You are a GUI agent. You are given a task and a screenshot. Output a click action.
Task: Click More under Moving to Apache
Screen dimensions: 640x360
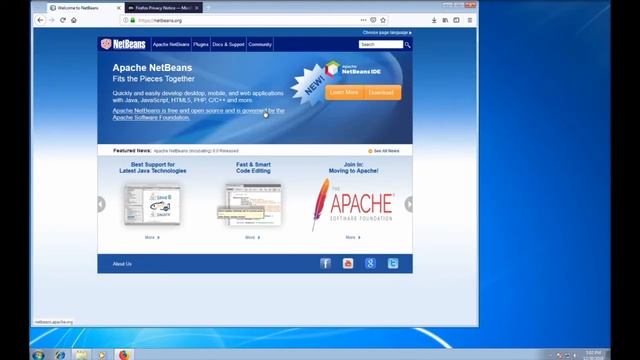pos(353,237)
